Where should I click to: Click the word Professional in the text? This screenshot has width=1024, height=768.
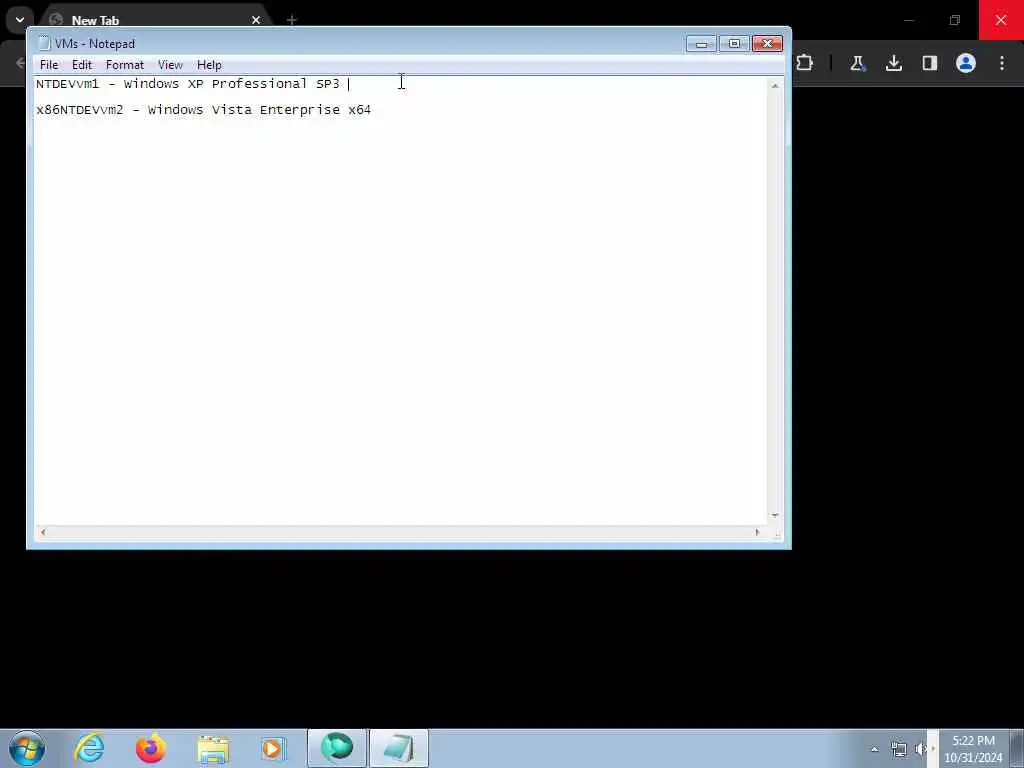click(259, 84)
